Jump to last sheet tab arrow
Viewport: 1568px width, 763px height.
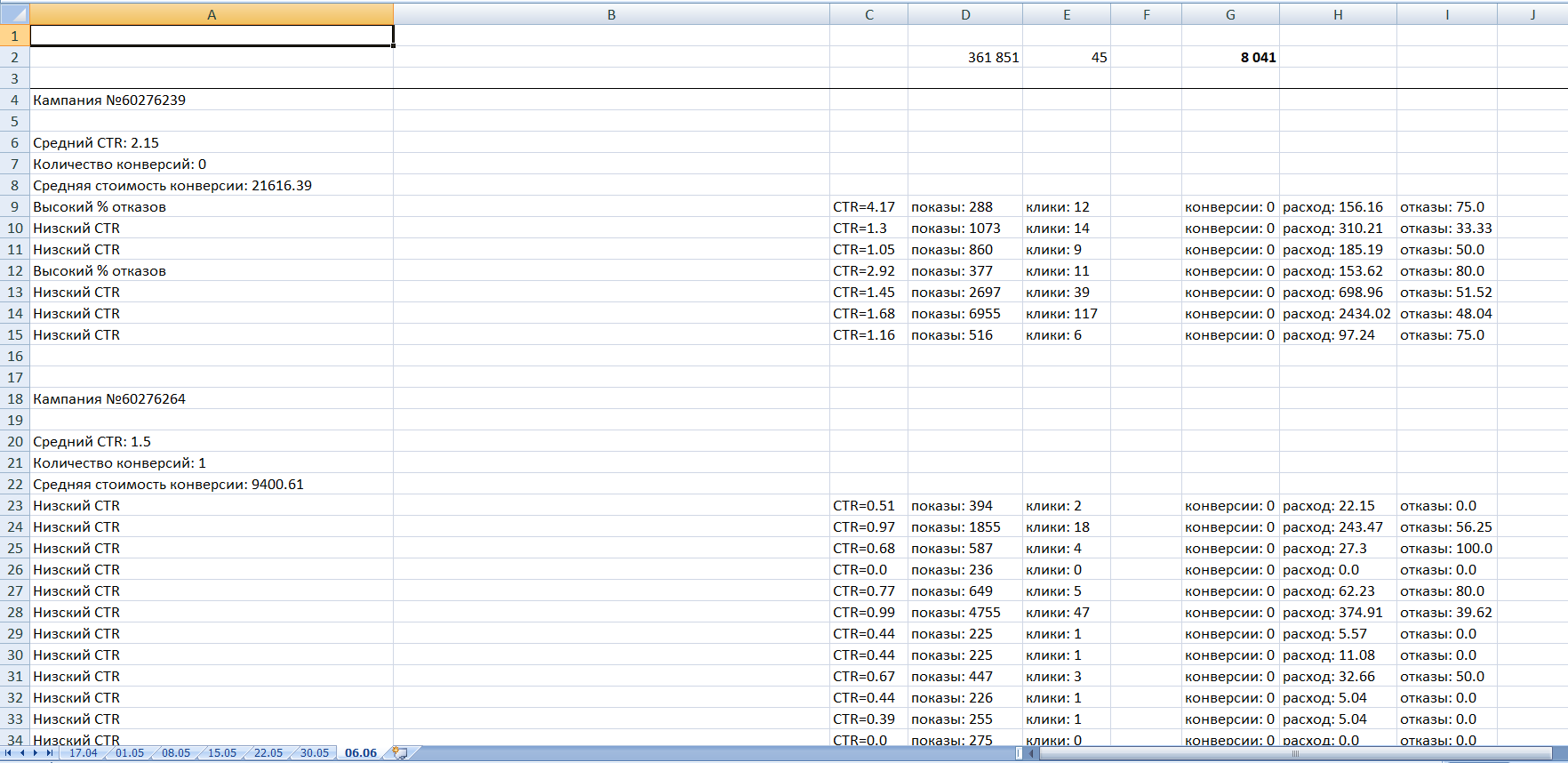pos(50,753)
